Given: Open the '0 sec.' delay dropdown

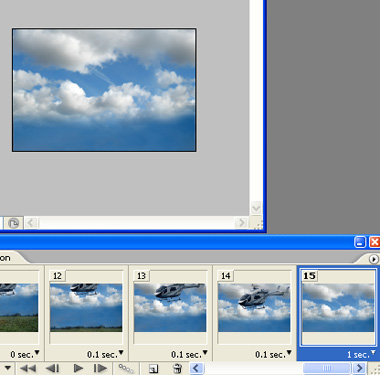Looking at the screenshot, I should coord(37,352).
